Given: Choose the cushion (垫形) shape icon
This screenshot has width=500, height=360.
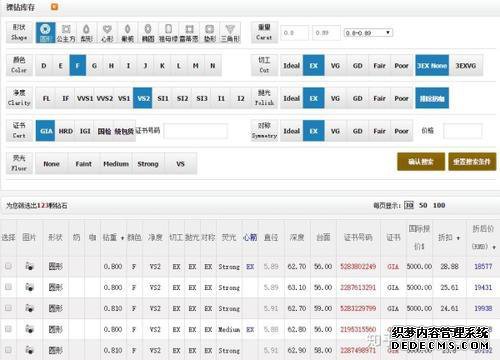Looking at the screenshot, I should [x=210, y=32].
